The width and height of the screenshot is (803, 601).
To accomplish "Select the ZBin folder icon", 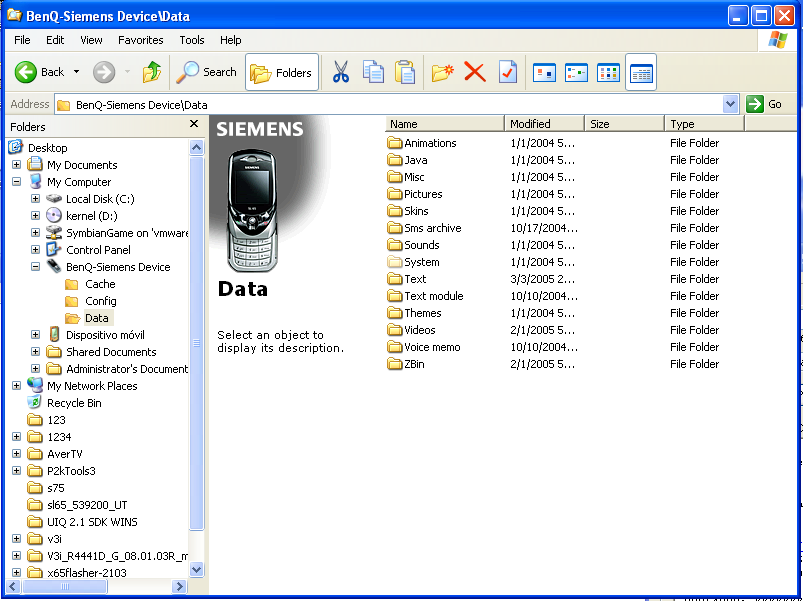I will (394, 364).
